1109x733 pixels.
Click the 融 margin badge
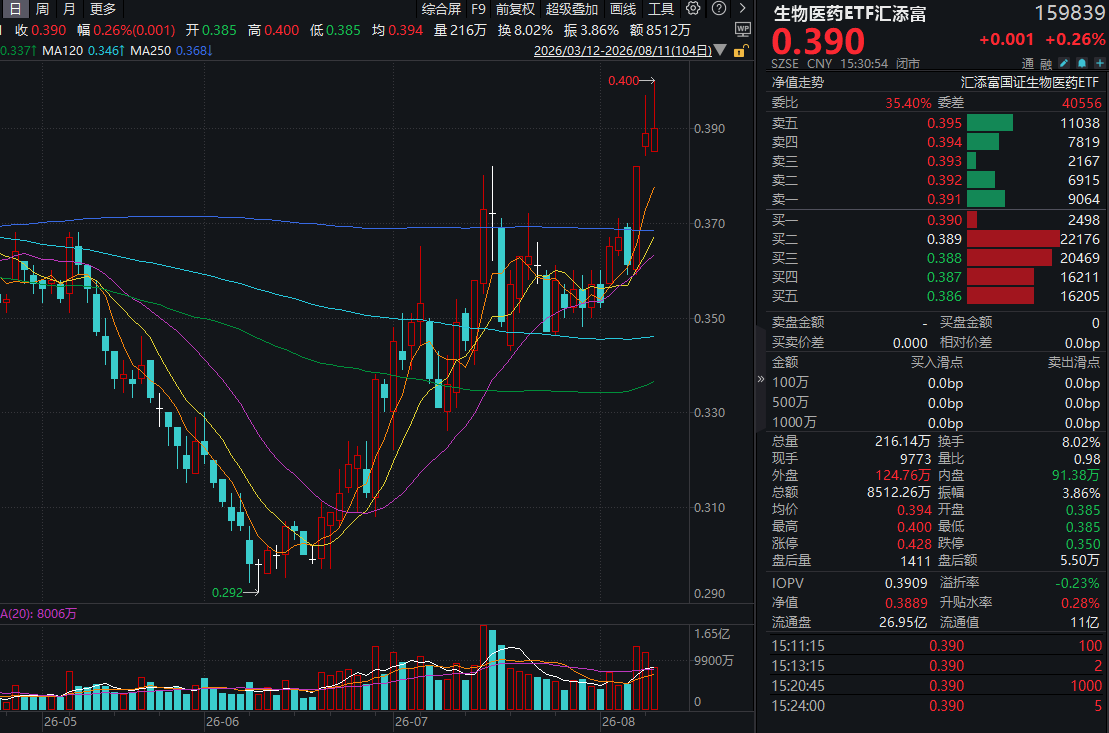click(1046, 64)
